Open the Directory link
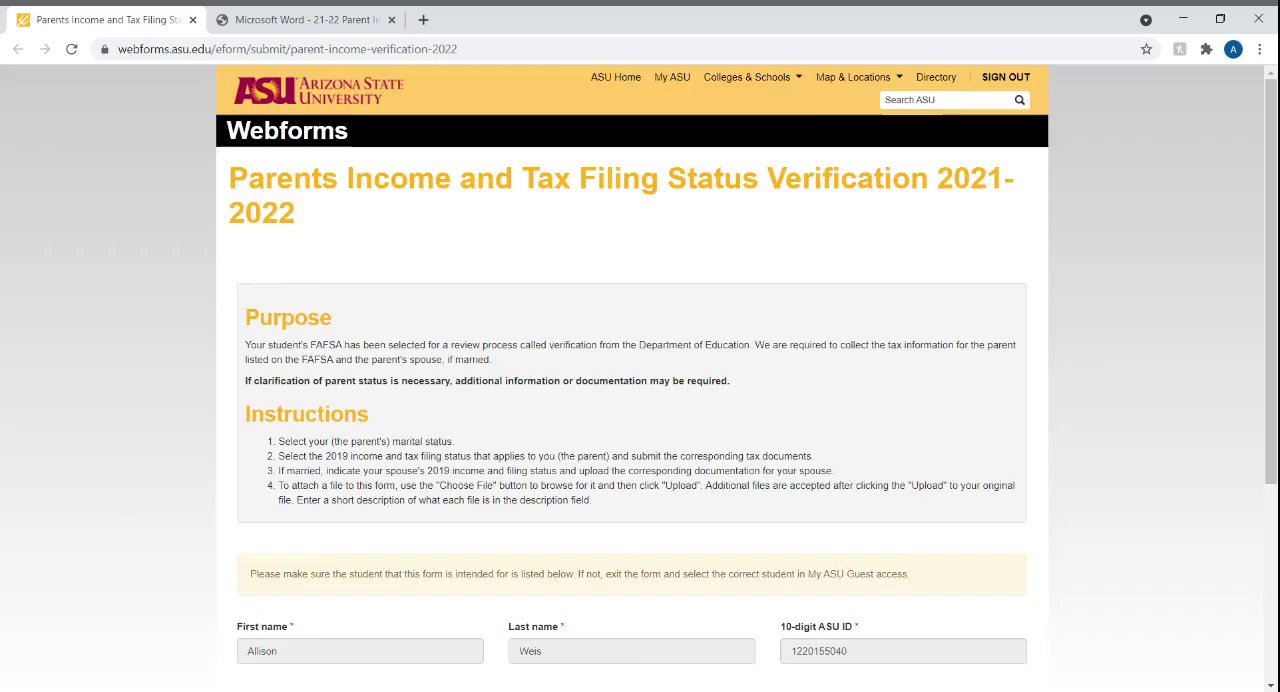1280x692 pixels. pos(936,77)
